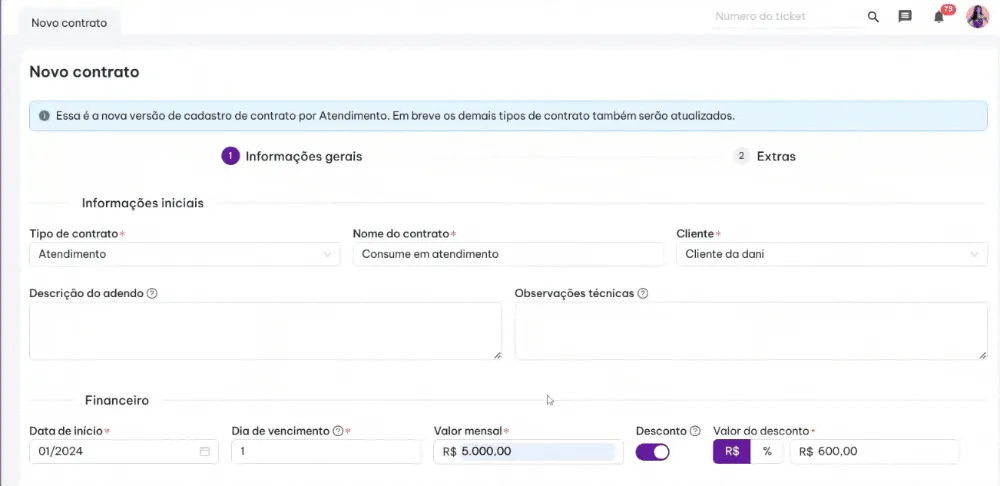This screenshot has height=486, width=1000.
Task: Select R$ discount type
Action: coord(732,452)
